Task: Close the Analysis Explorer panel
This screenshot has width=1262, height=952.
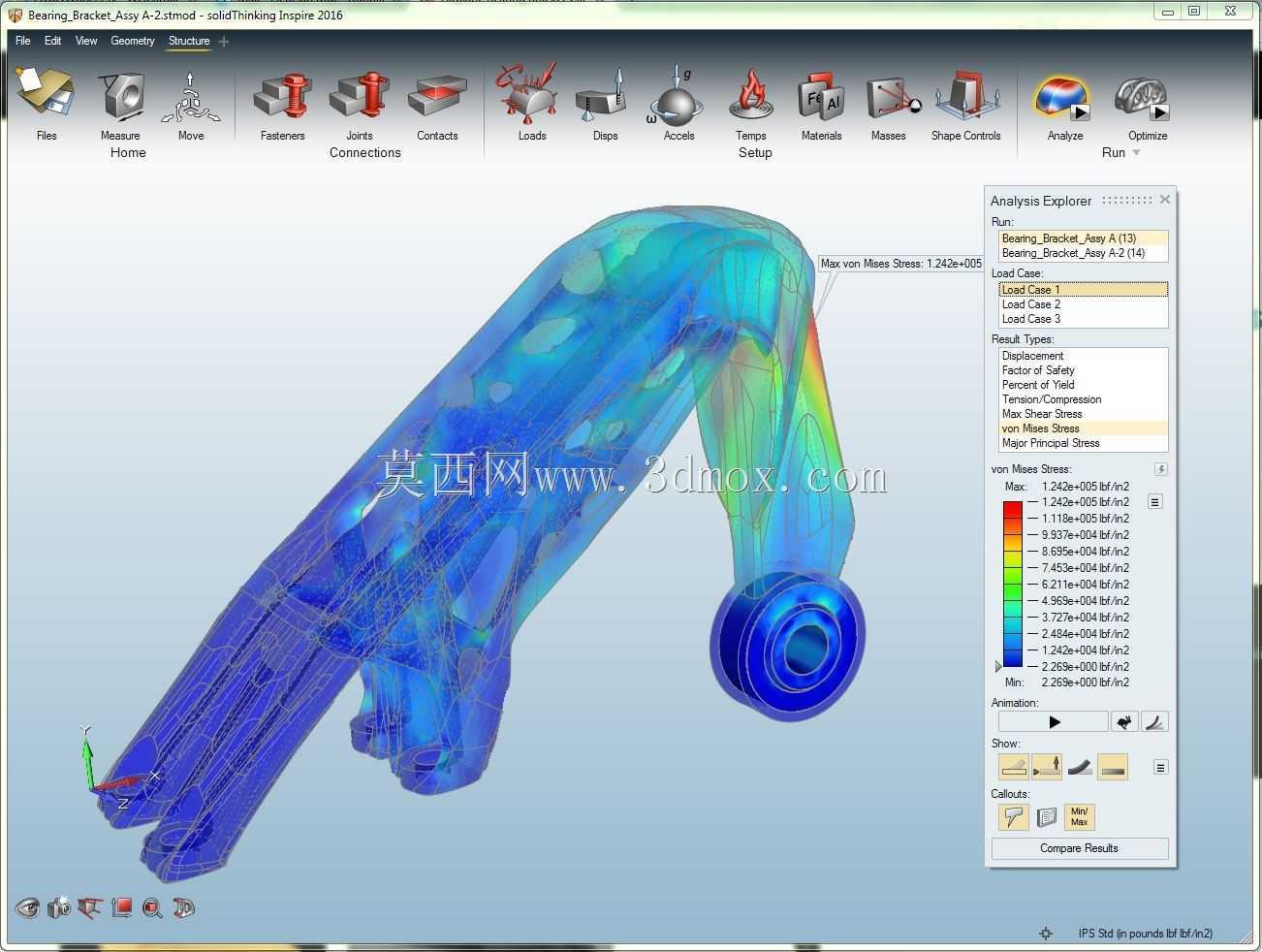Action: [x=1165, y=199]
